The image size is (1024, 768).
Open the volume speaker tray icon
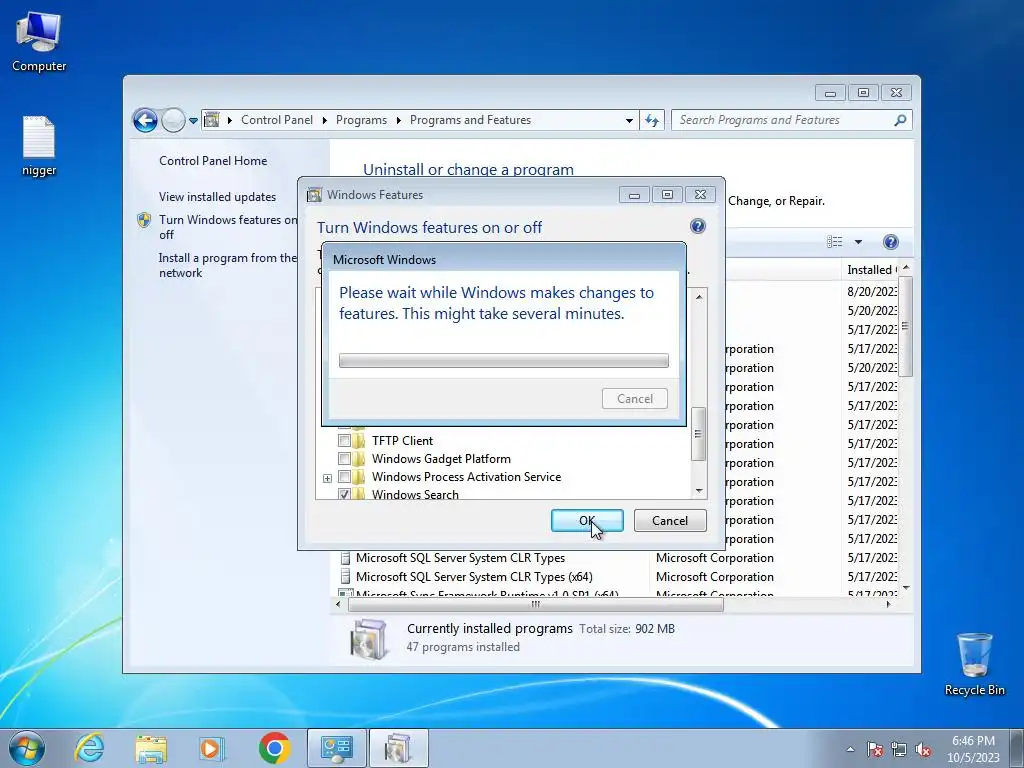click(x=923, y=749)
